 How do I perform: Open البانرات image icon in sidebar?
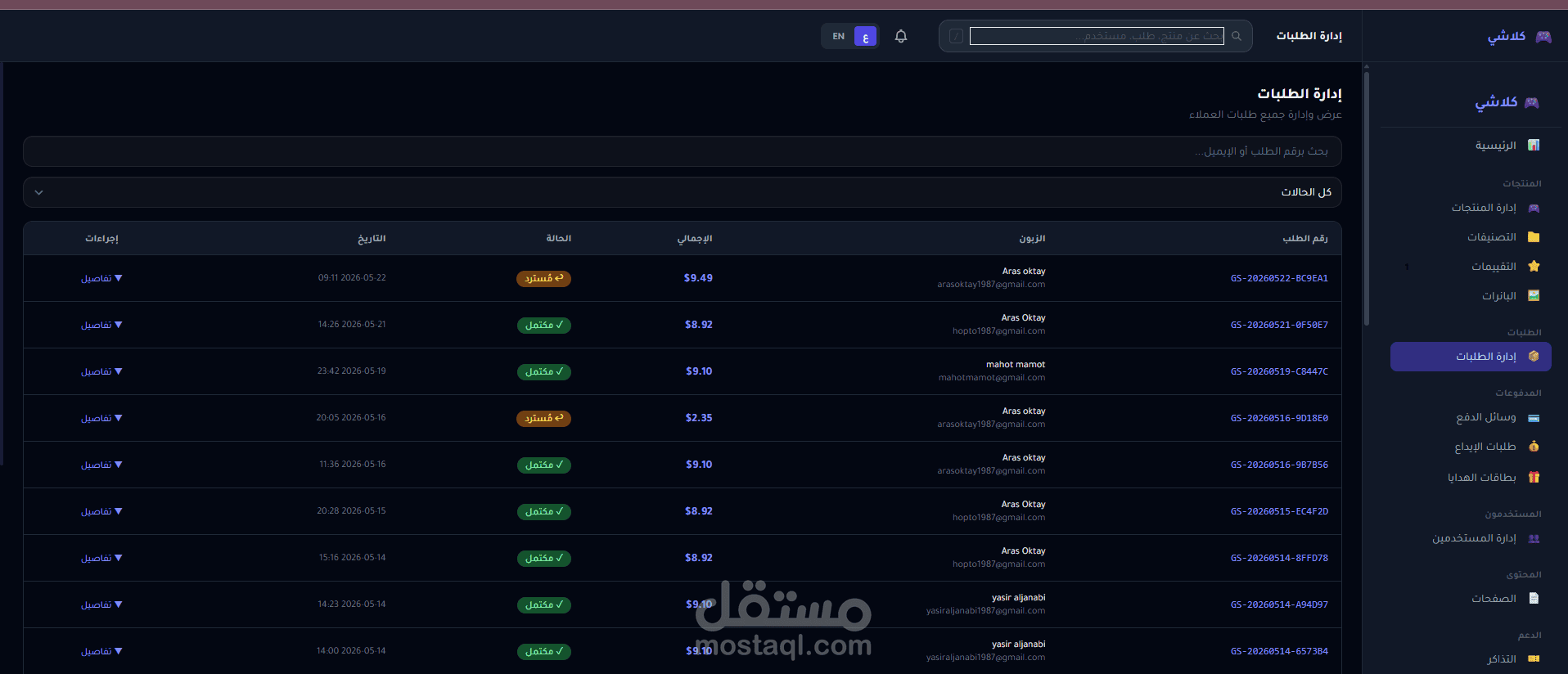point(1534,296)
